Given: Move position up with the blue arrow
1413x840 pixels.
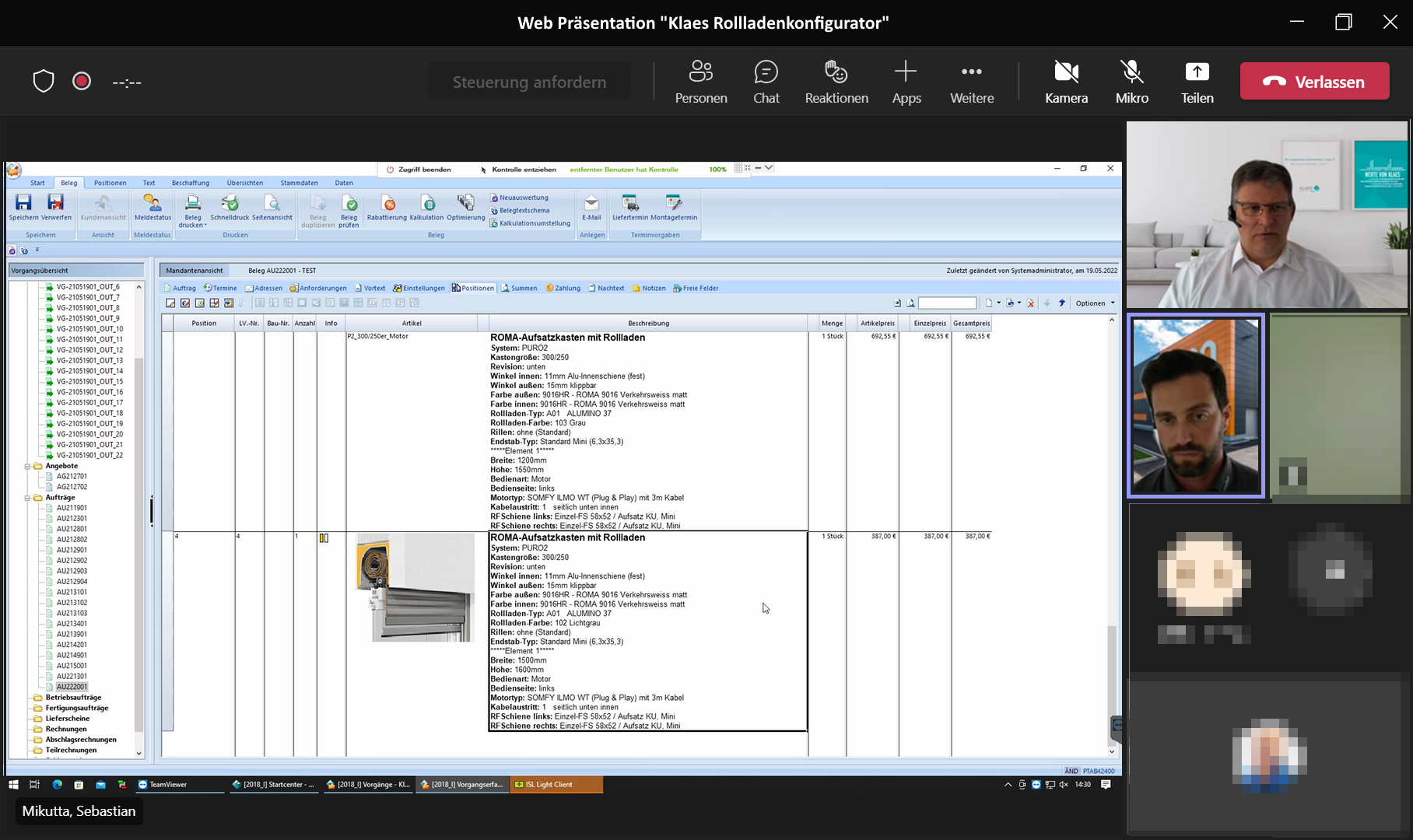Looking at the screenshot, I should 1061,303.
